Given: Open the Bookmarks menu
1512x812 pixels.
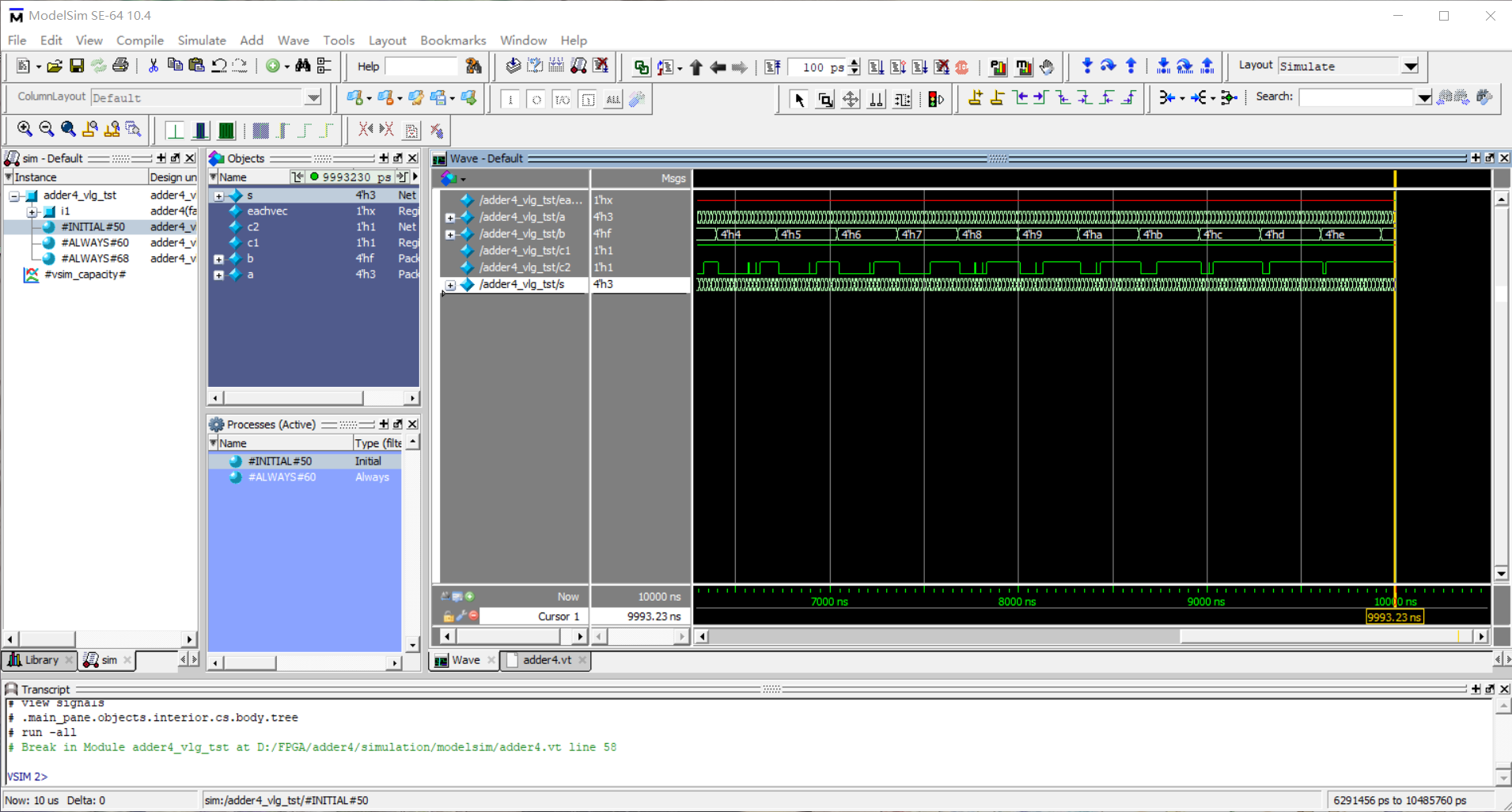Looking at the screenshot, I should pyautogui.click(x=453, y=40).
